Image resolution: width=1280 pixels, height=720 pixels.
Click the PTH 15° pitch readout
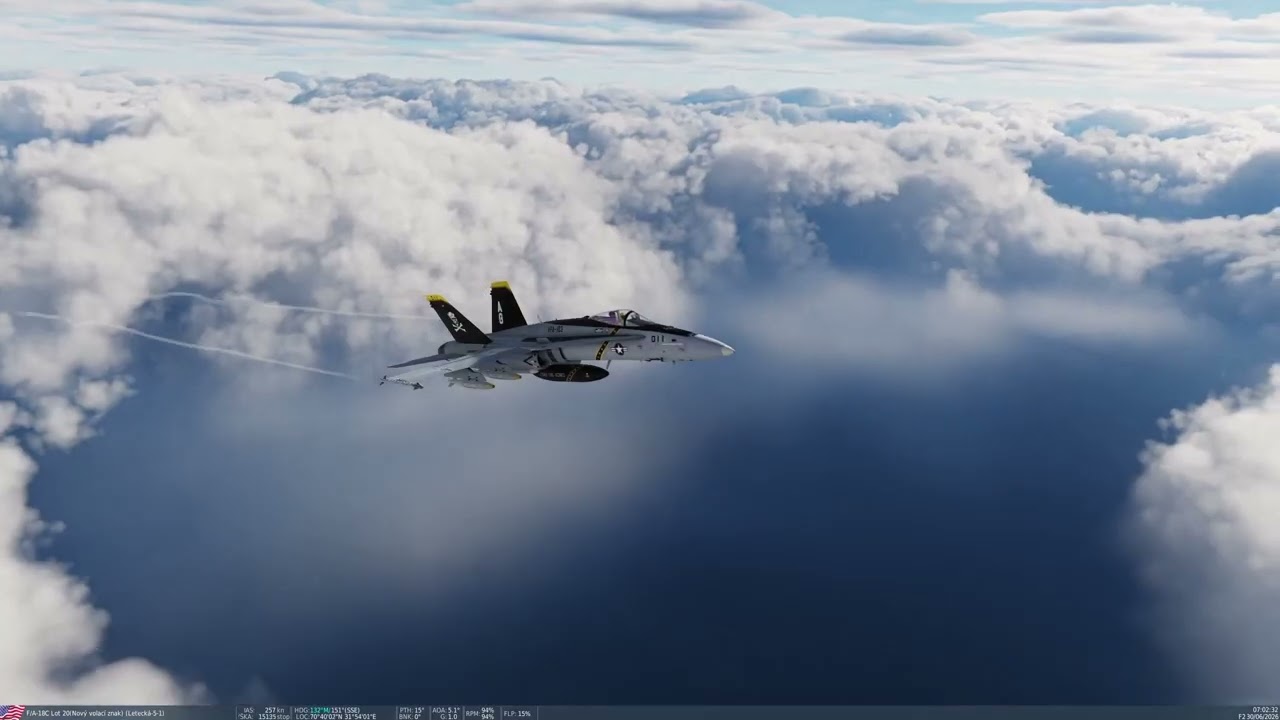(x=411, y=710)
